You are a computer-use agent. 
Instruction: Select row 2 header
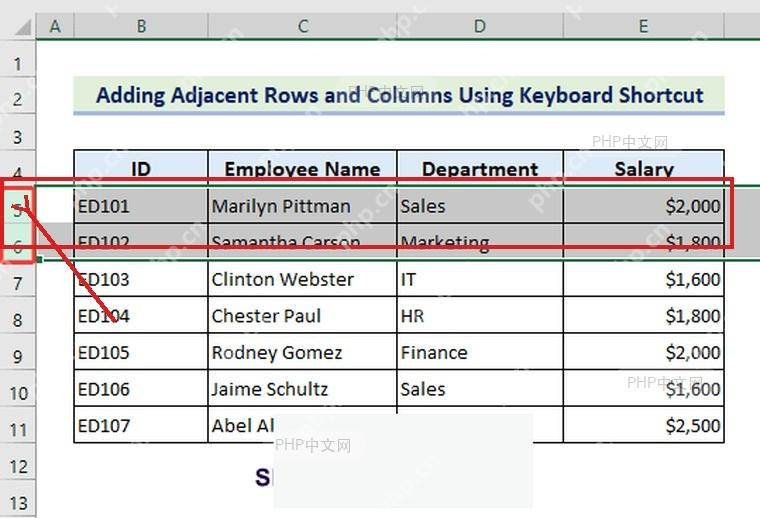pyautogui.click(x=17, y=96)
